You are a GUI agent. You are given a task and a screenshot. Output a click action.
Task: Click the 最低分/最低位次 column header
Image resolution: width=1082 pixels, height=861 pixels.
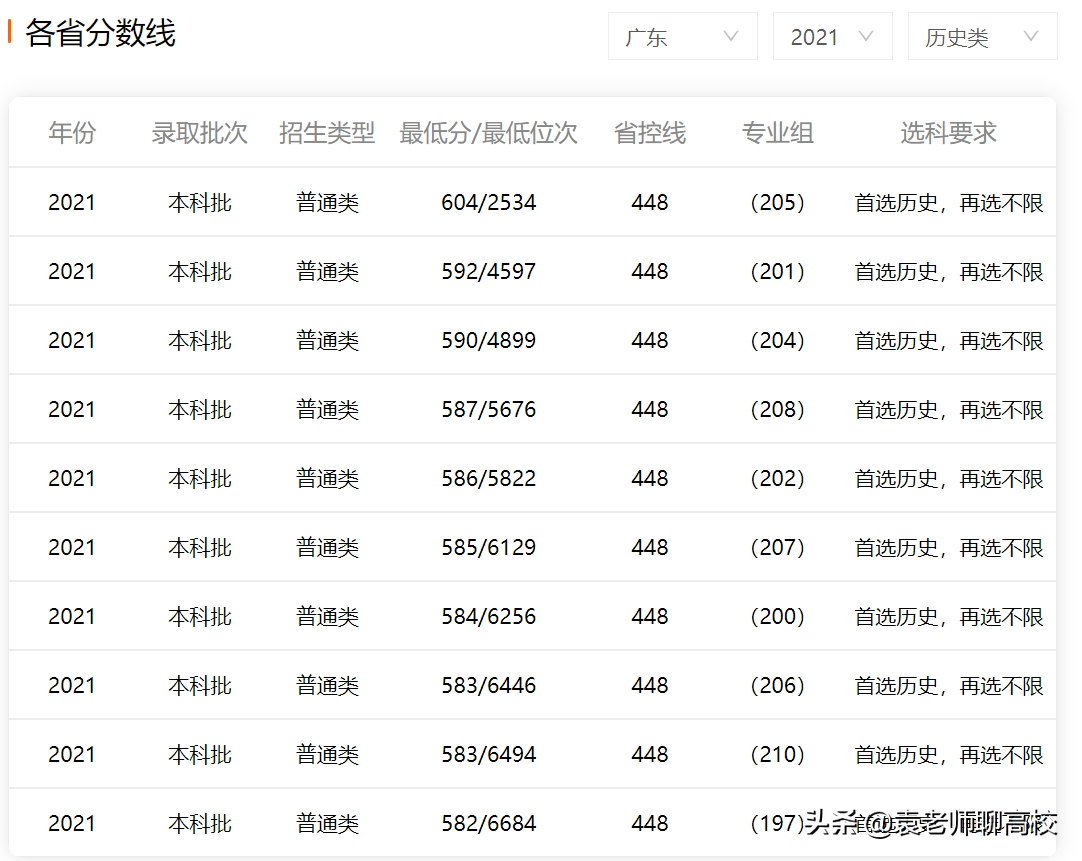[x=488, y=132]
